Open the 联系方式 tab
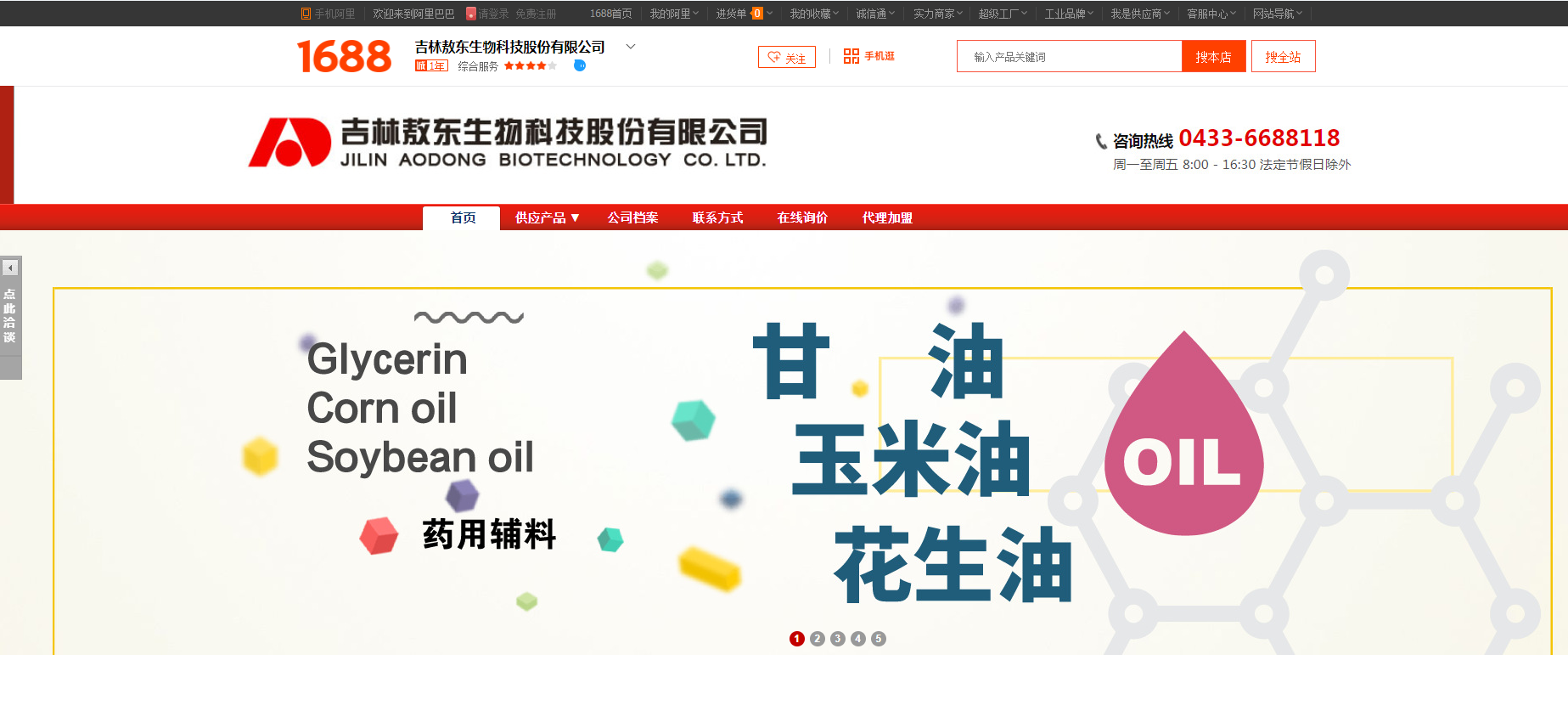 [717, 217]
